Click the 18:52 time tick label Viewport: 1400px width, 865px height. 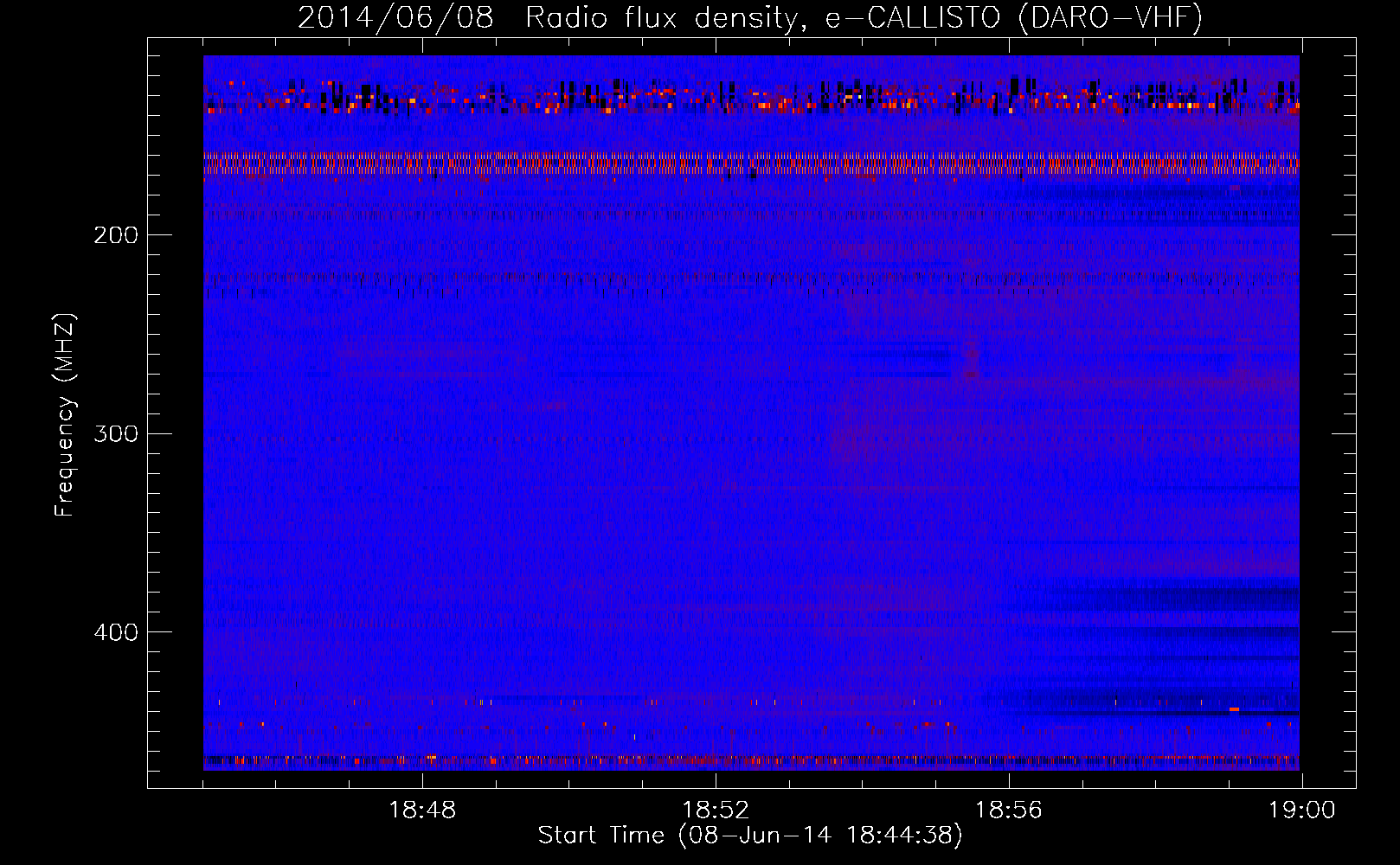point(716,811)
